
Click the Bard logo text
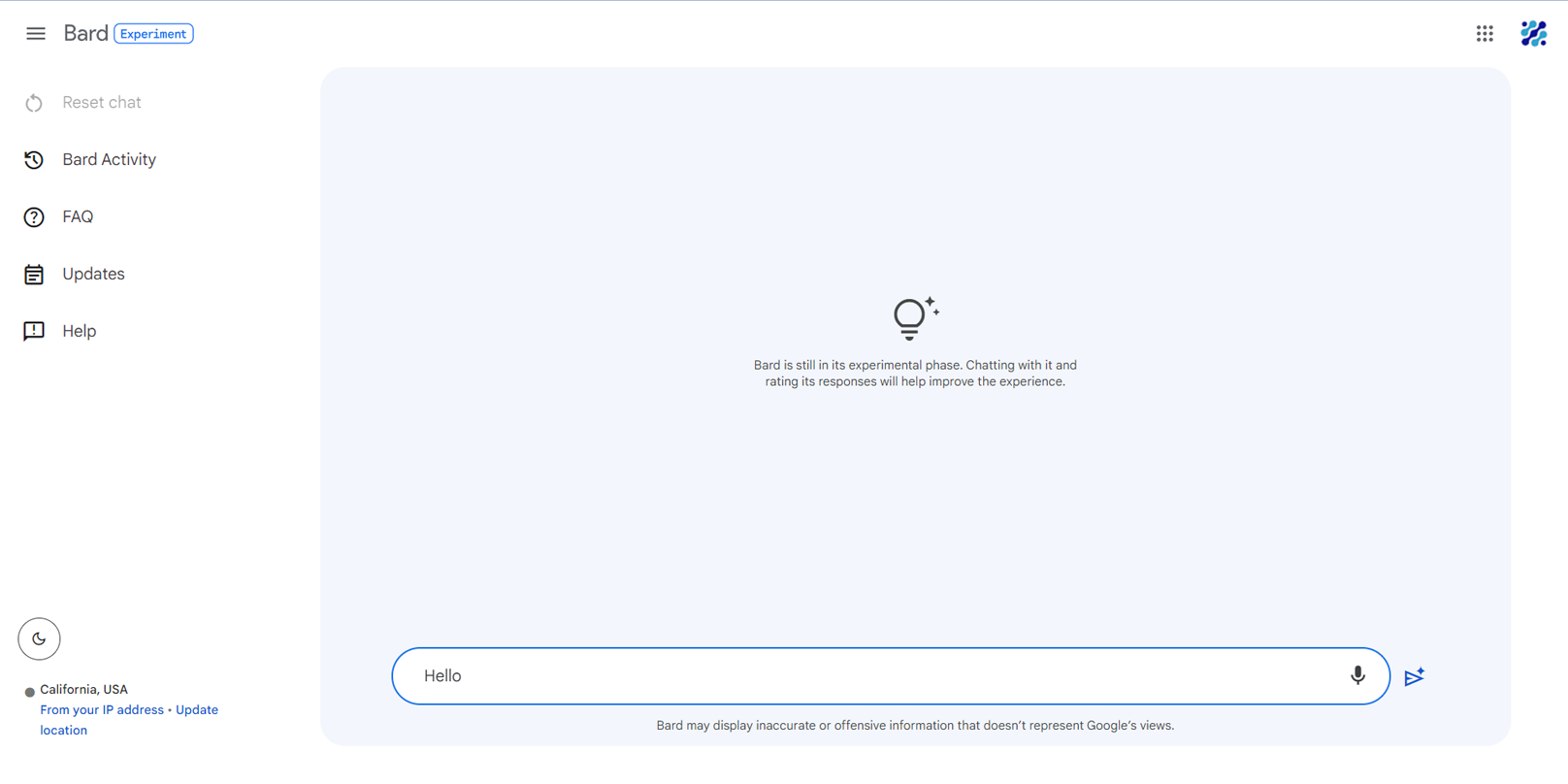point(85,34)
